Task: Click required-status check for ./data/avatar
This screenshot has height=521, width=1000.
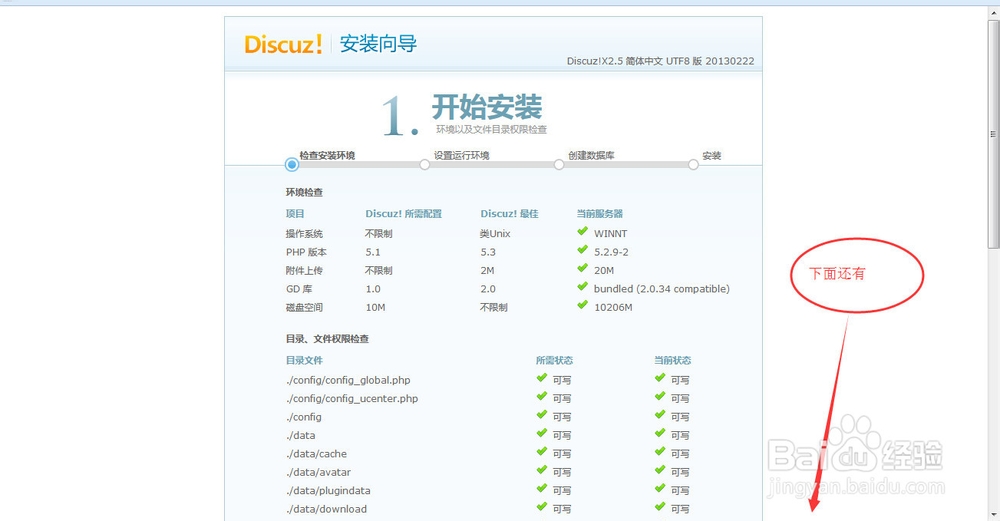Action: (x=542, y=471)
